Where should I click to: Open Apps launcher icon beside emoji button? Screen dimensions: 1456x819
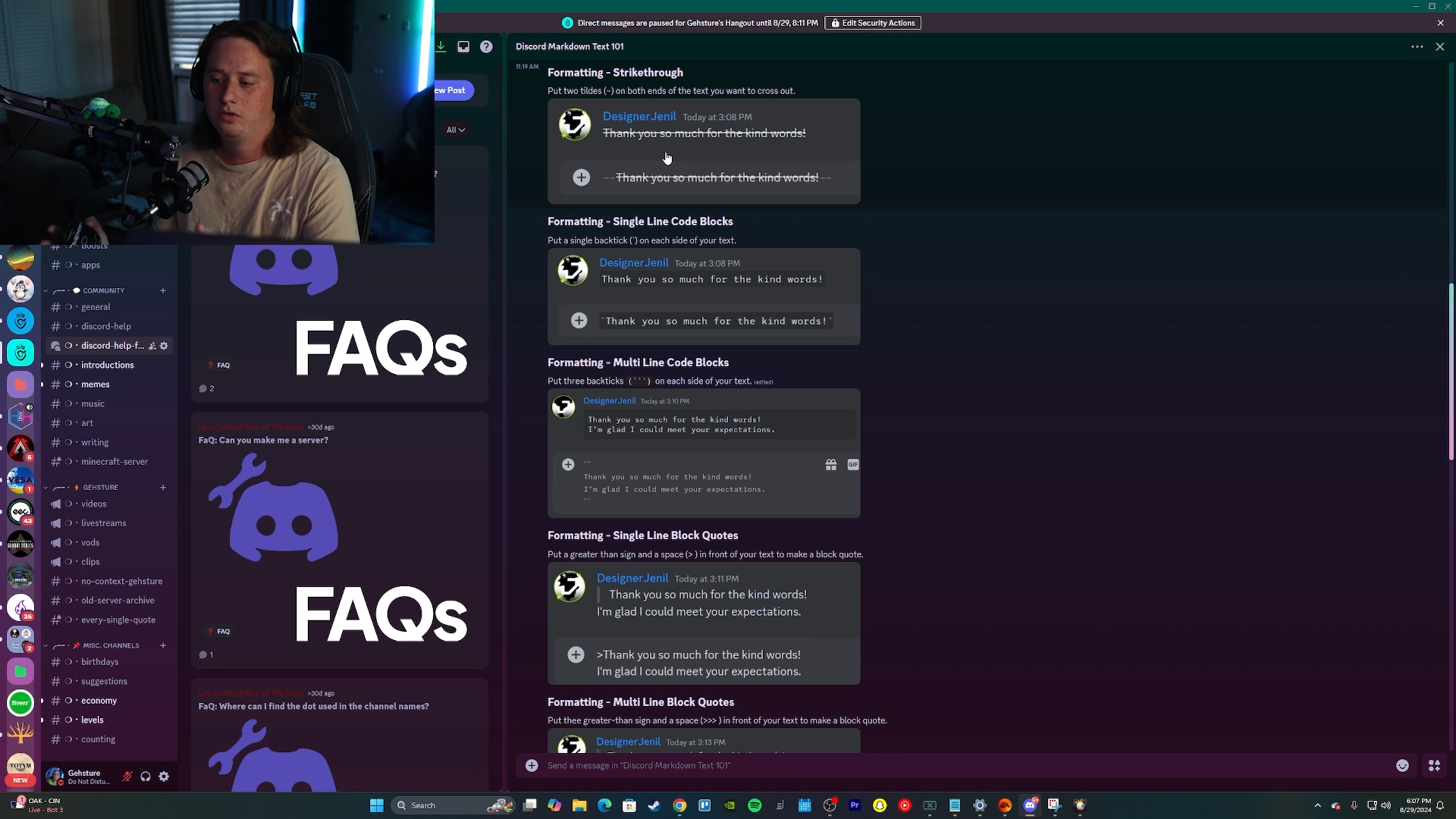(x=1434, y=766)
